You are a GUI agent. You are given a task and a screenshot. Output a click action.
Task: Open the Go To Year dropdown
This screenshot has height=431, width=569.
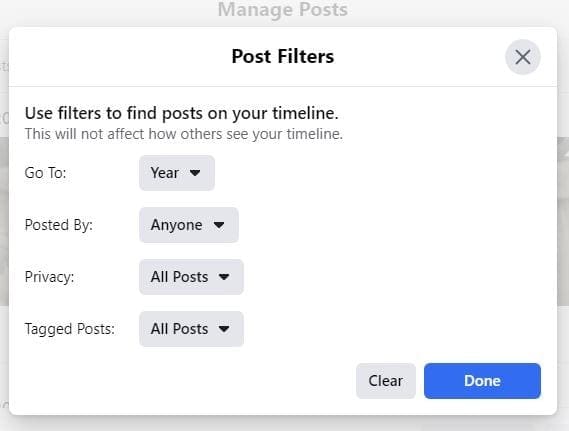(x=177, y=173)
